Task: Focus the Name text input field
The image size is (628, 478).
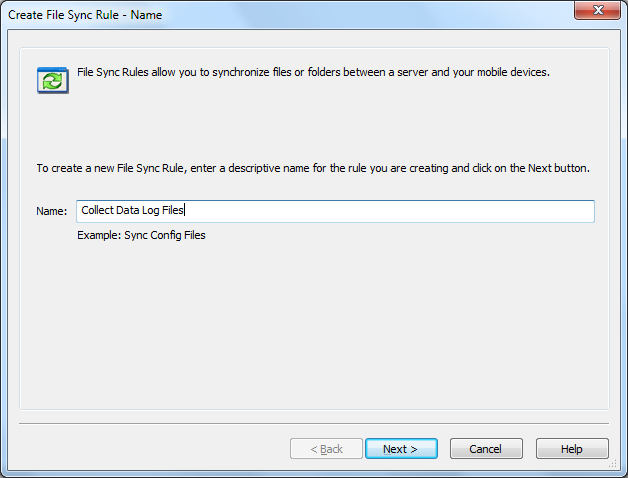Action: 335,211
